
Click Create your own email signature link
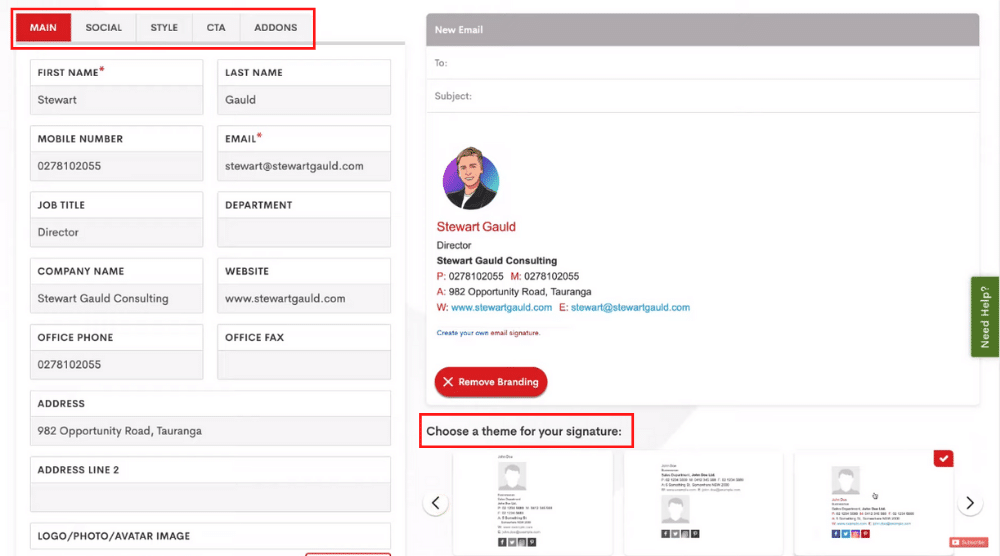(488, 333)
